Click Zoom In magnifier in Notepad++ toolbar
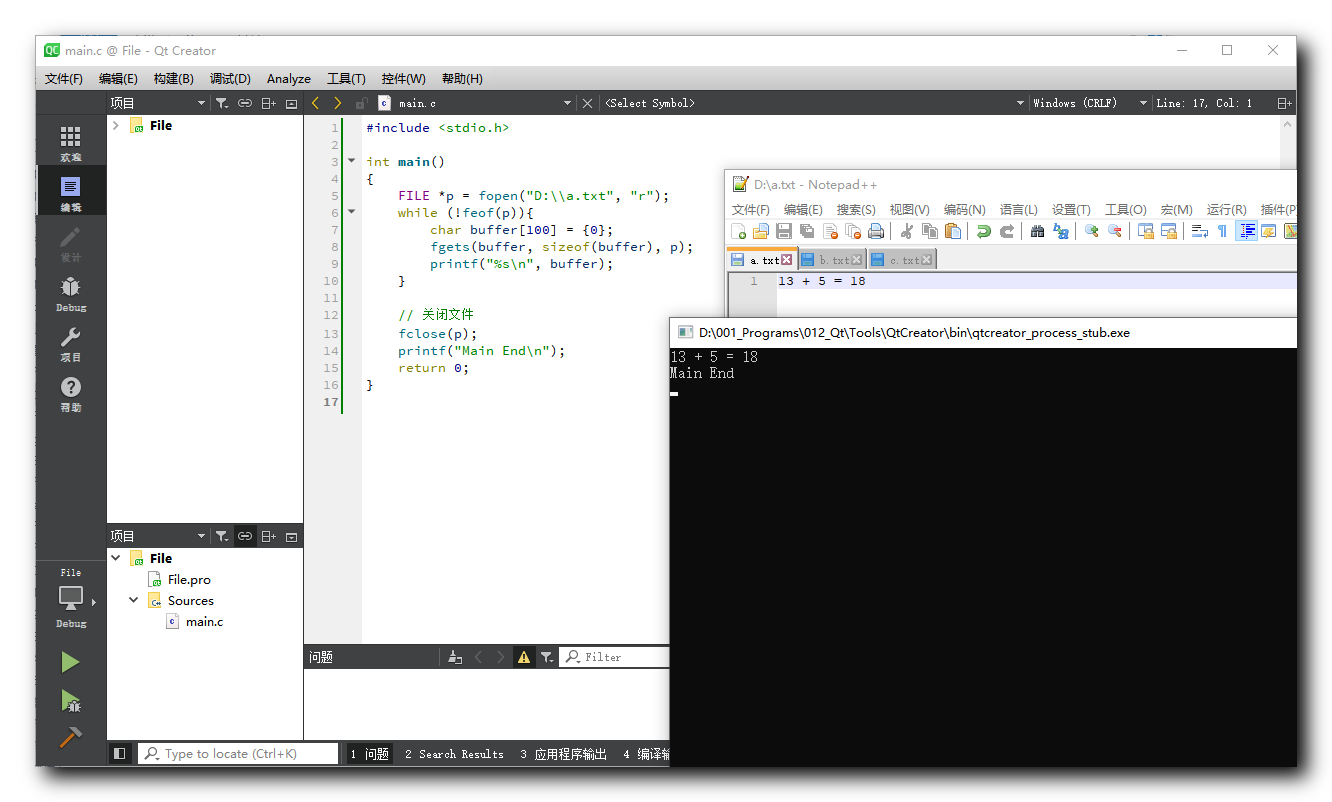Image resolution: width=1332 pixels, height=802 pixels. (1091, 231)
